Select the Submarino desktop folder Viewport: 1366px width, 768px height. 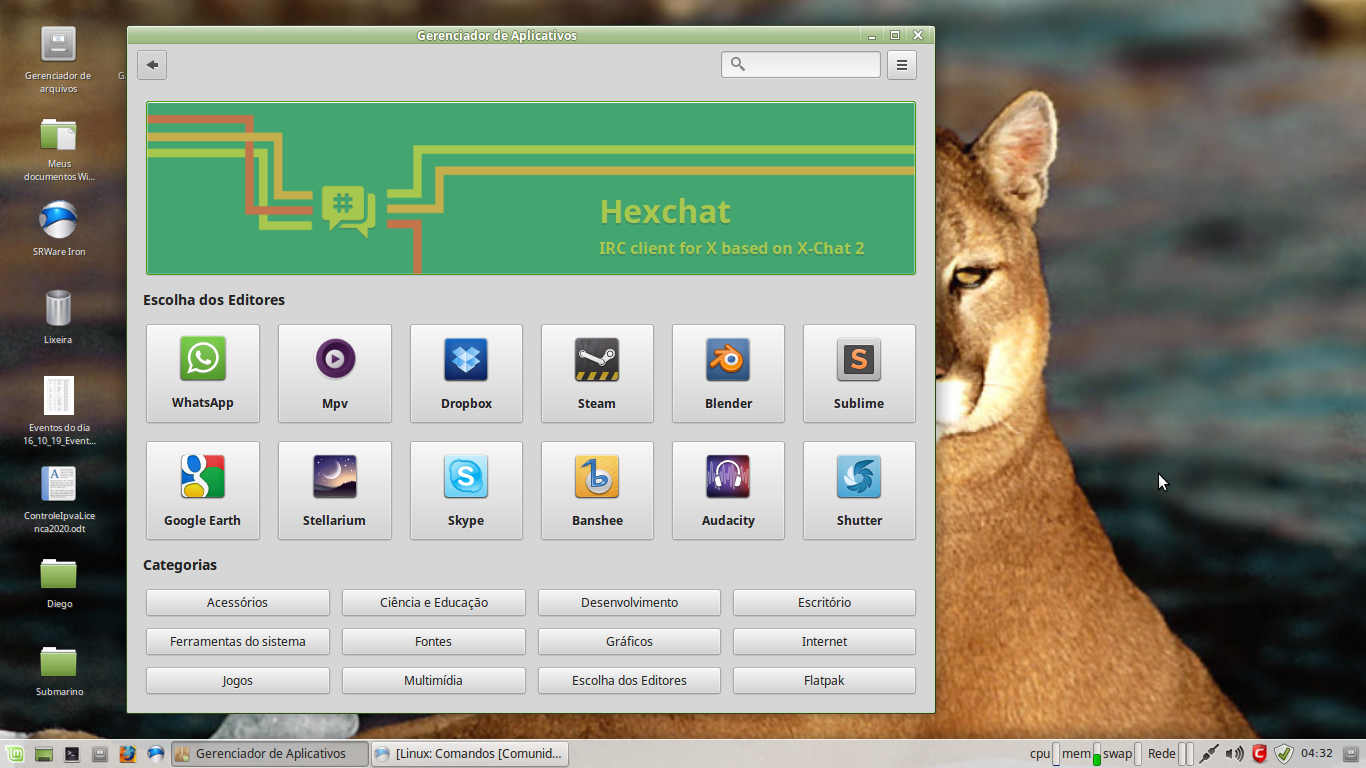tap(59, 671)
